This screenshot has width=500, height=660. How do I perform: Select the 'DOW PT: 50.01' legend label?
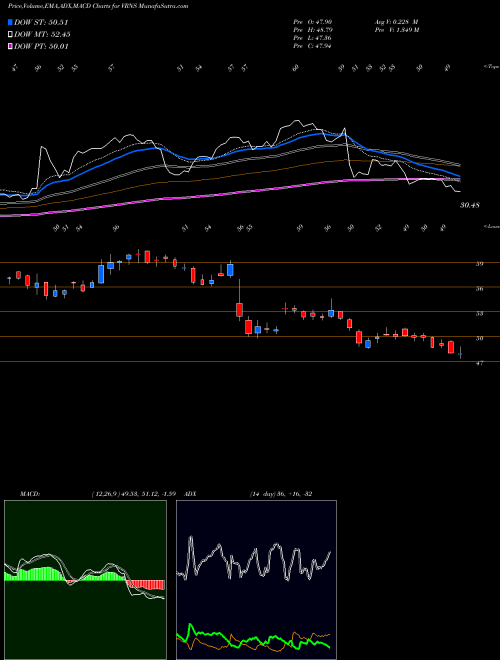pyautogui.click(x=41, y=46)
